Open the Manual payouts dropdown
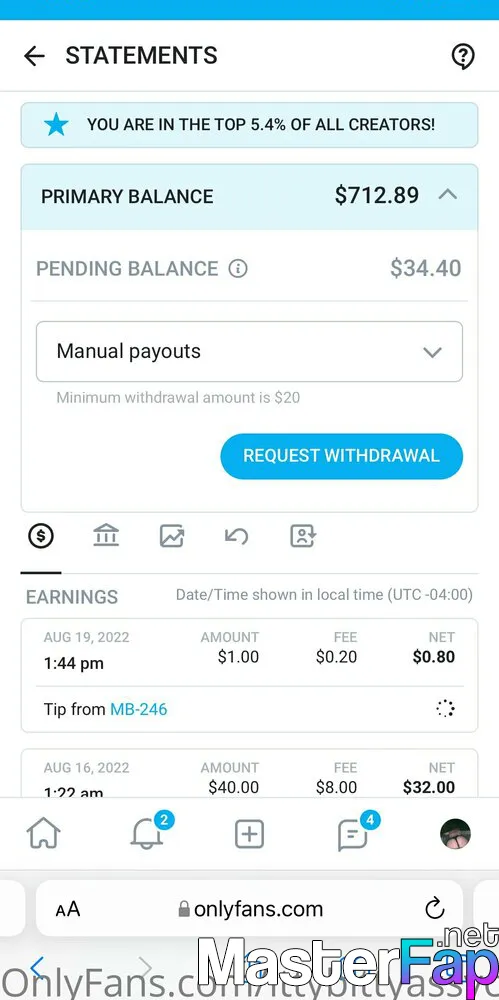The width and height of the screenshot is (499, 1000). [x=249, y=351]
